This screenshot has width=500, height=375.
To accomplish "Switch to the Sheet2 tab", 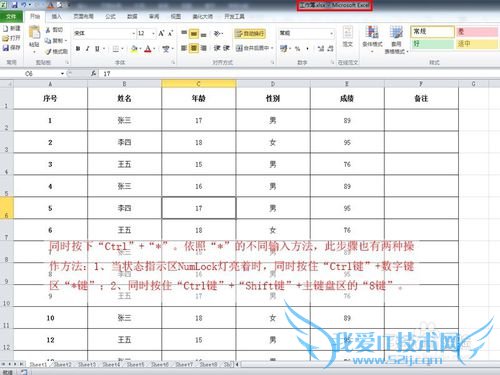I will coord(63,365).
